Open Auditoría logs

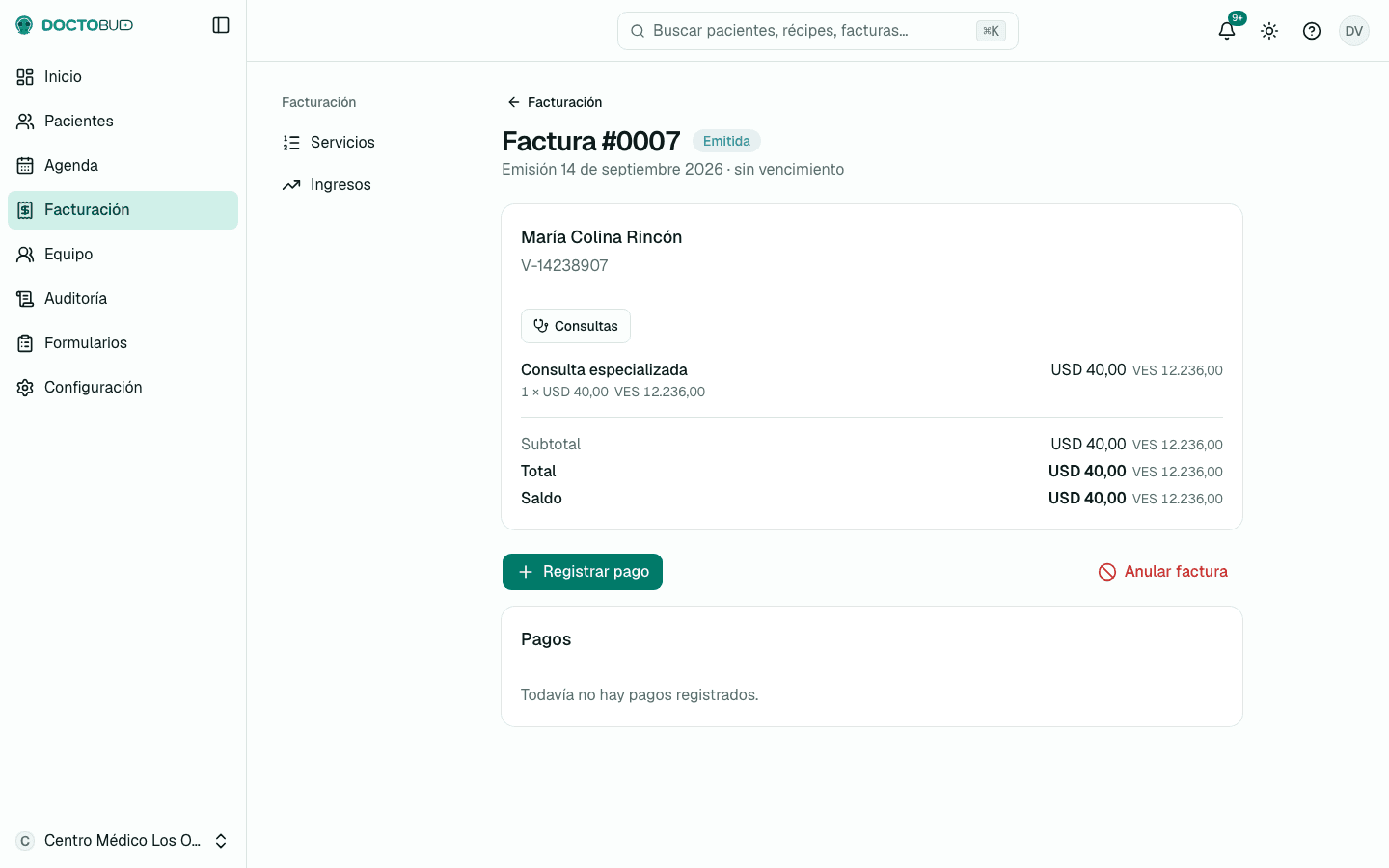coord(123,299)
